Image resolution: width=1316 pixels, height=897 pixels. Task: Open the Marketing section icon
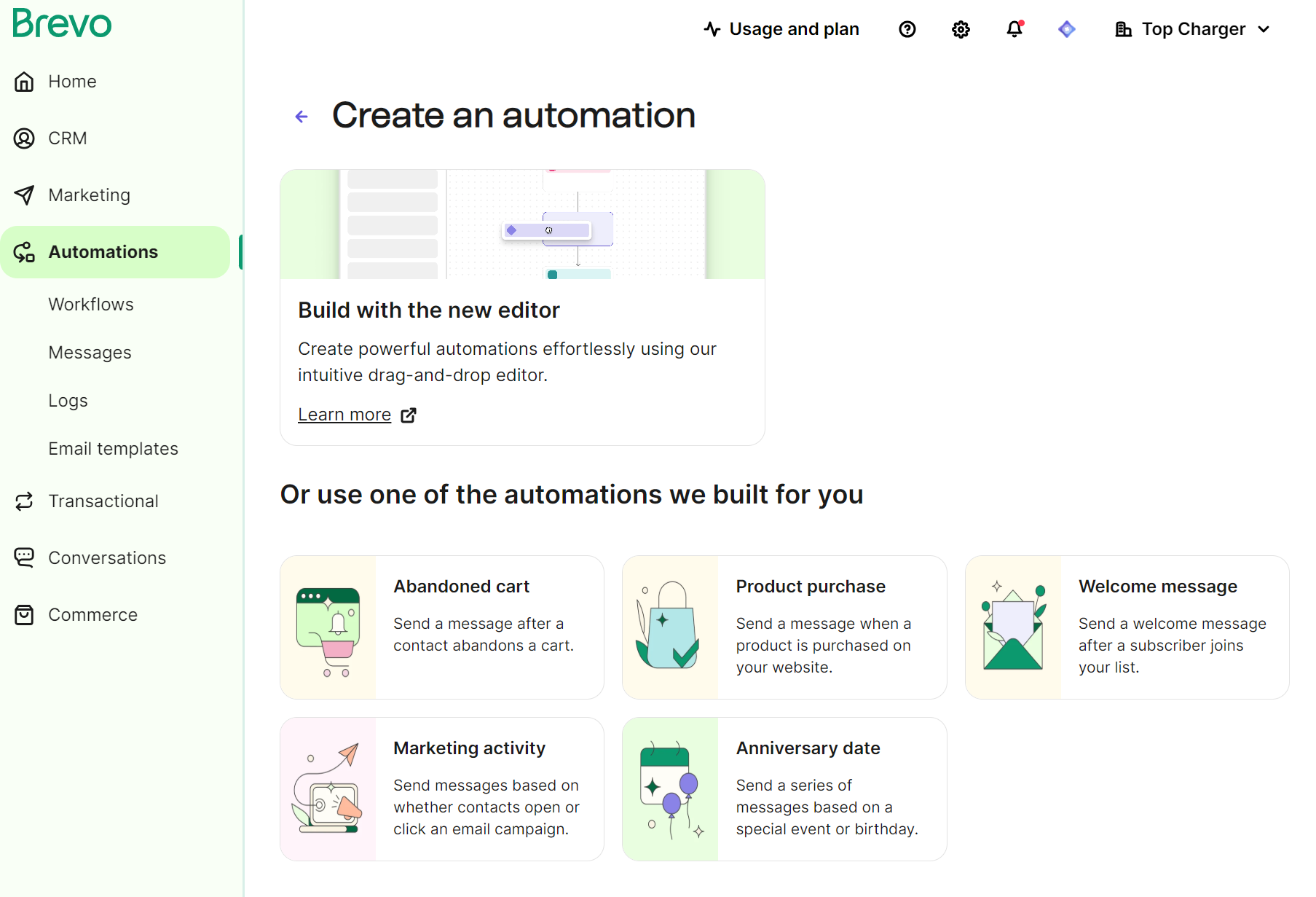click(x=24, y=195)
